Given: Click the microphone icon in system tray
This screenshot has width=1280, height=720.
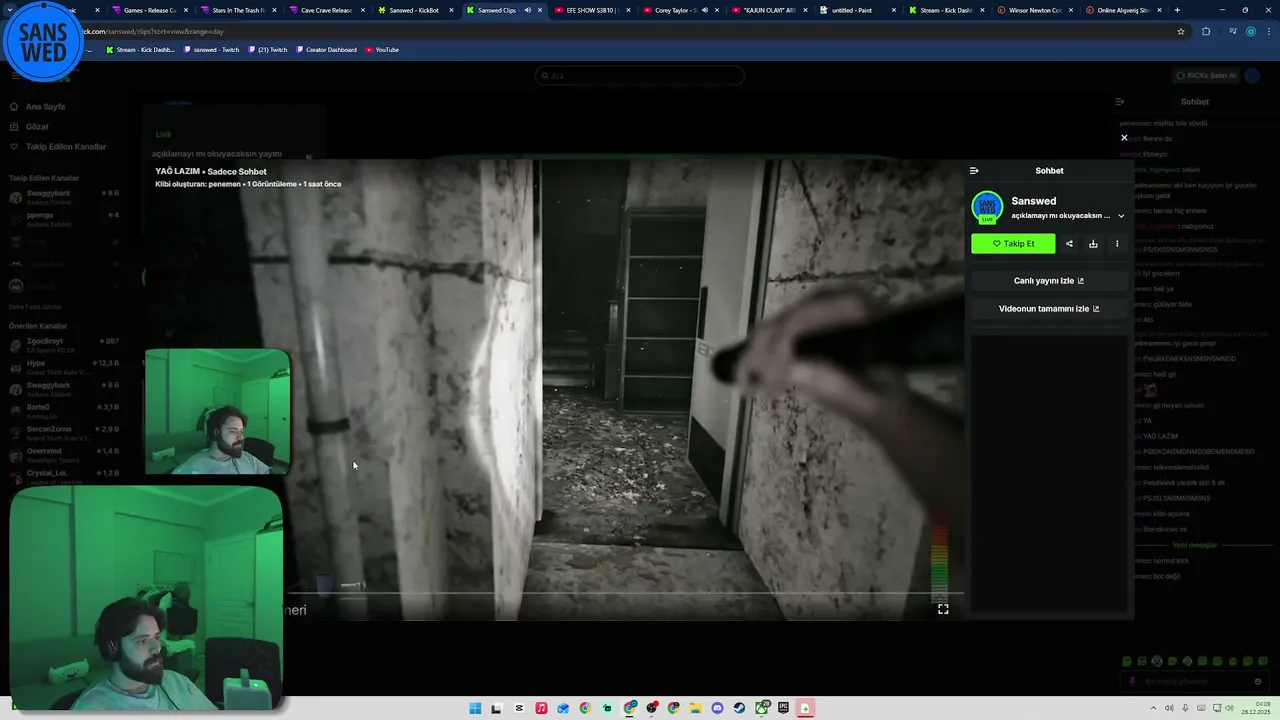Looking at the screenshot, I should click(x=1184, y=708).
